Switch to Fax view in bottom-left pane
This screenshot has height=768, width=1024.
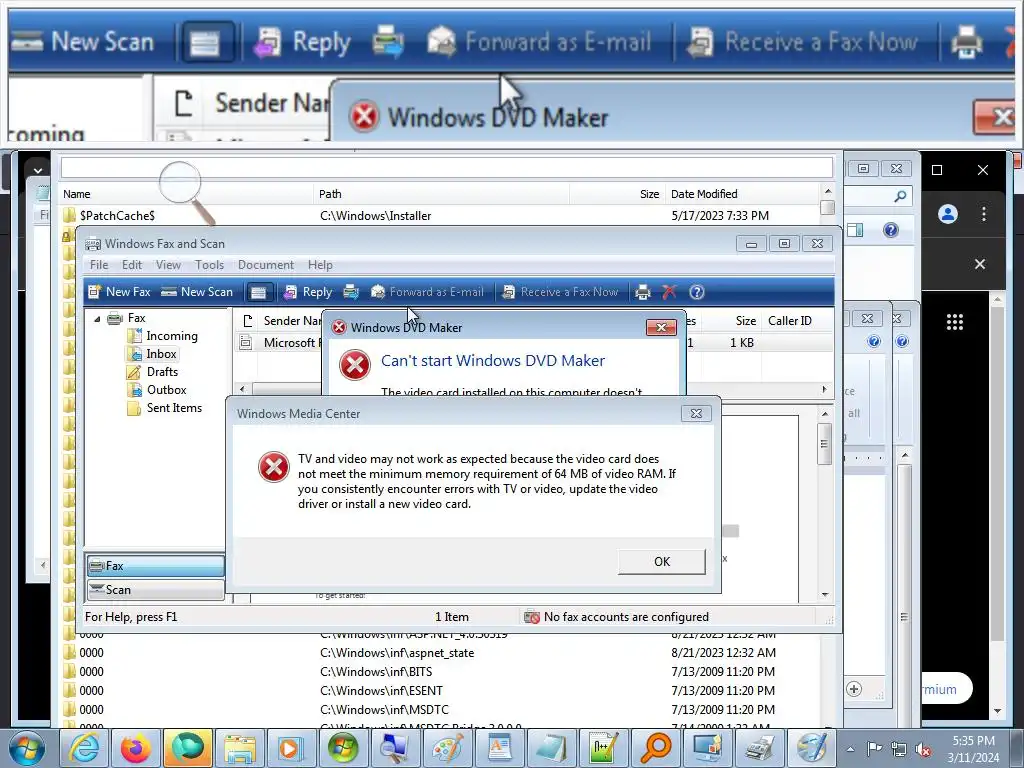point(155,566)
